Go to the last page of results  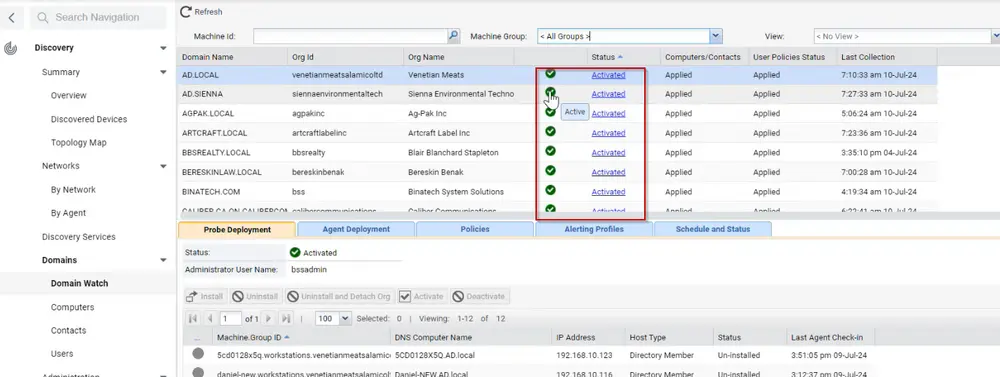(285, 318)
